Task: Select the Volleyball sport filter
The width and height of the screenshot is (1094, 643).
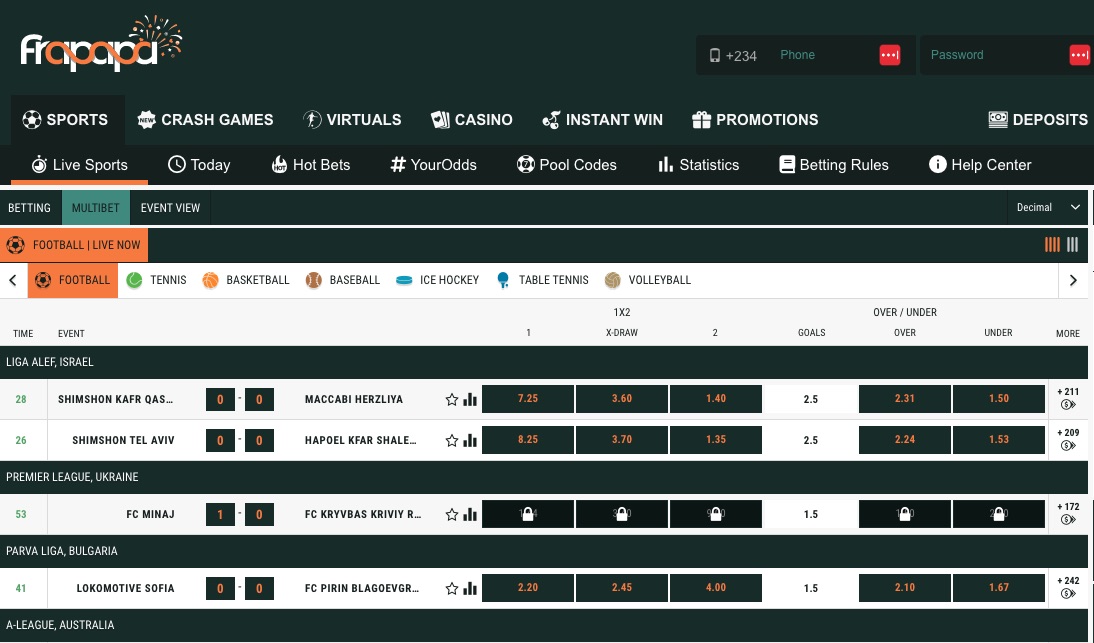Action: click(x=647, y=280)
